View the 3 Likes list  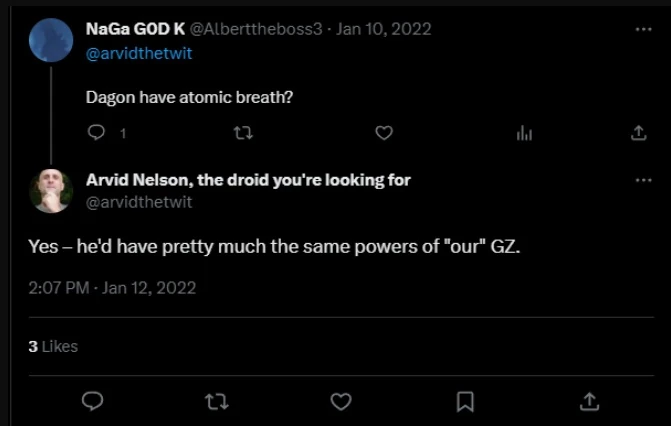point(53,346)
